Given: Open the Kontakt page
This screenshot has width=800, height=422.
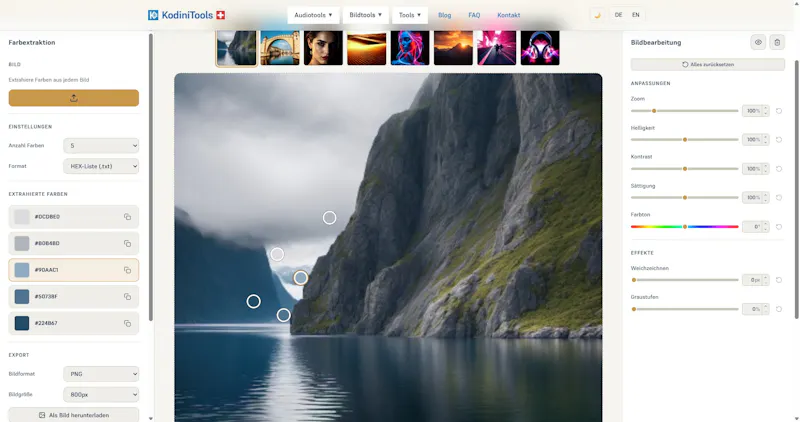Looking at the screenshot, I should click(509, 15).
